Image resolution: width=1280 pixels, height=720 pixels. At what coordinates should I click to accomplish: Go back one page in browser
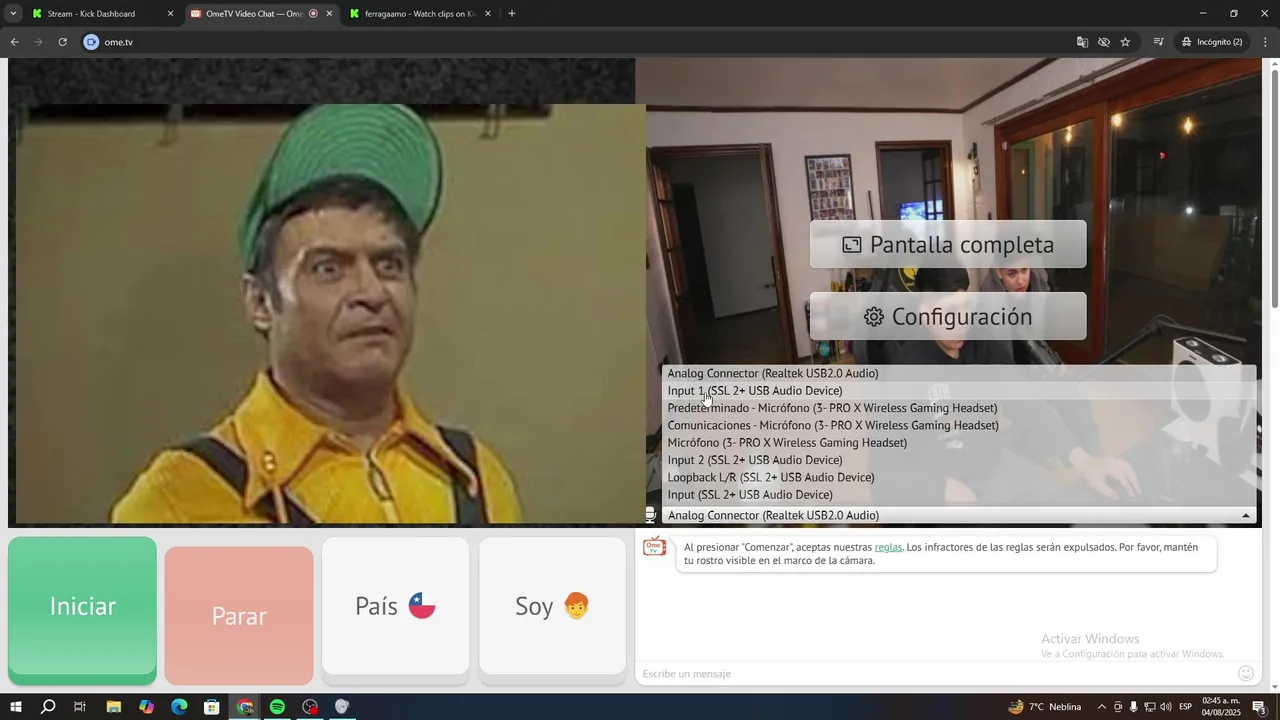click(14, 42)
